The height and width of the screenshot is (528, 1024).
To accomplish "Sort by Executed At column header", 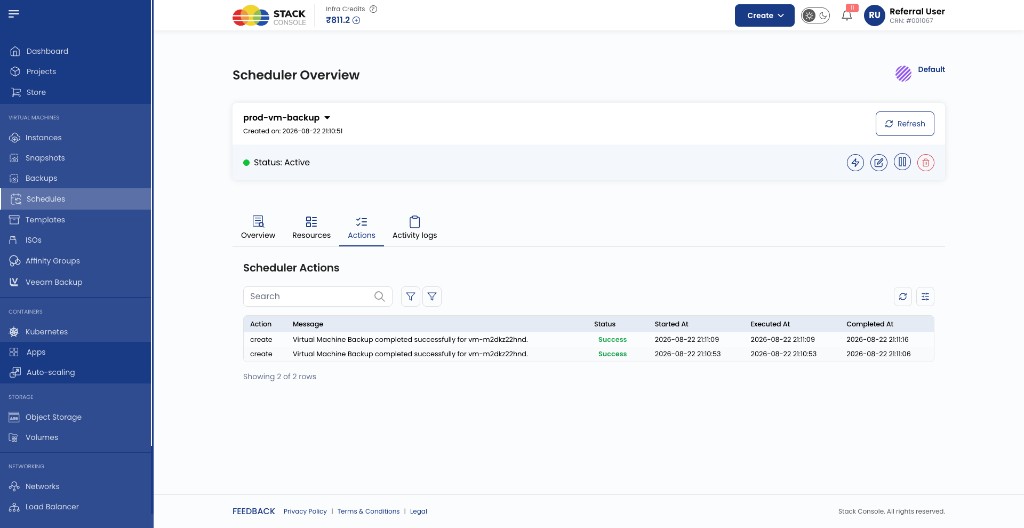I will 770,324.
